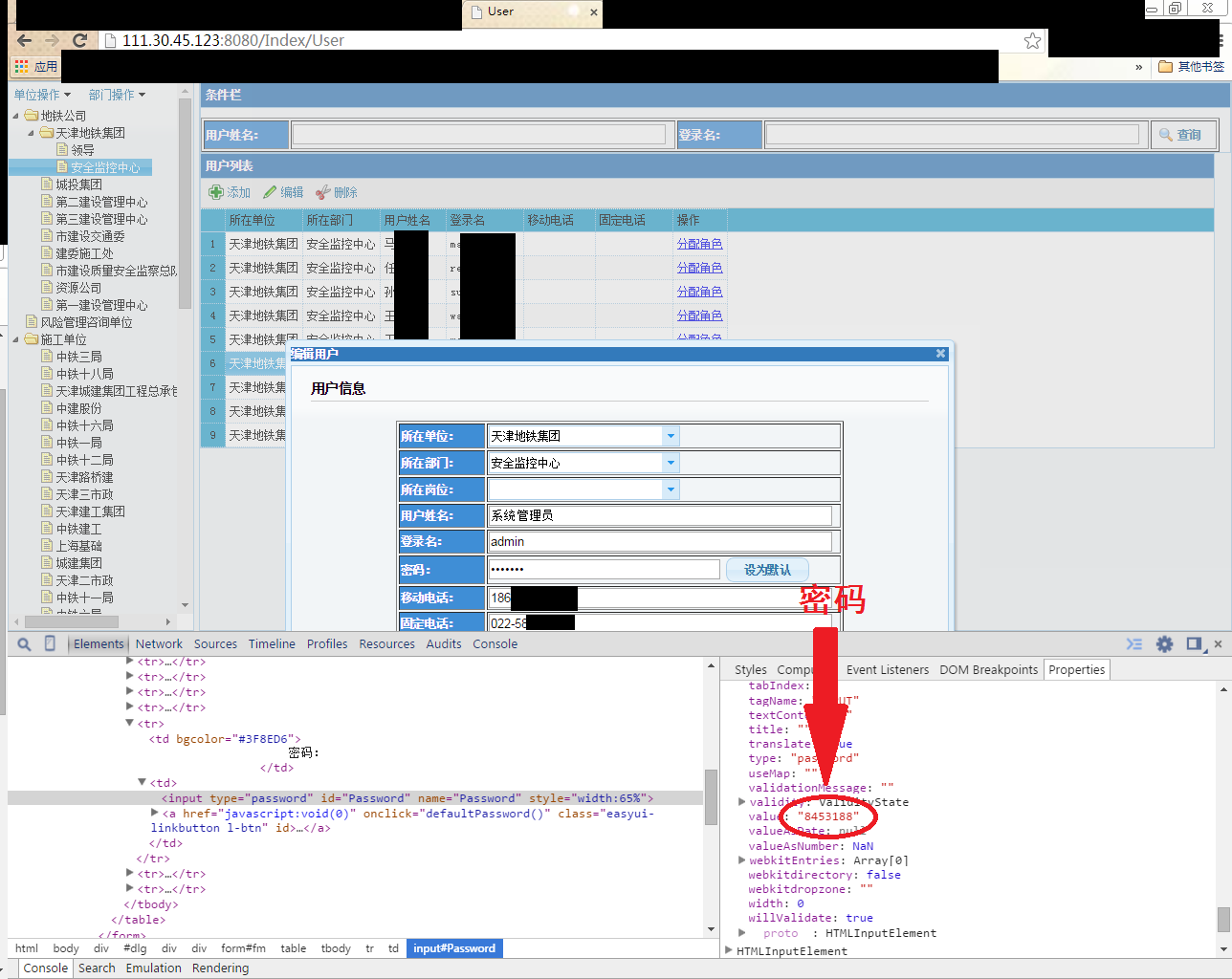Click the 编辑 edit user button
Image resolution: width=1232 pixels, height=979 pixels.
[x=283, y=192]
